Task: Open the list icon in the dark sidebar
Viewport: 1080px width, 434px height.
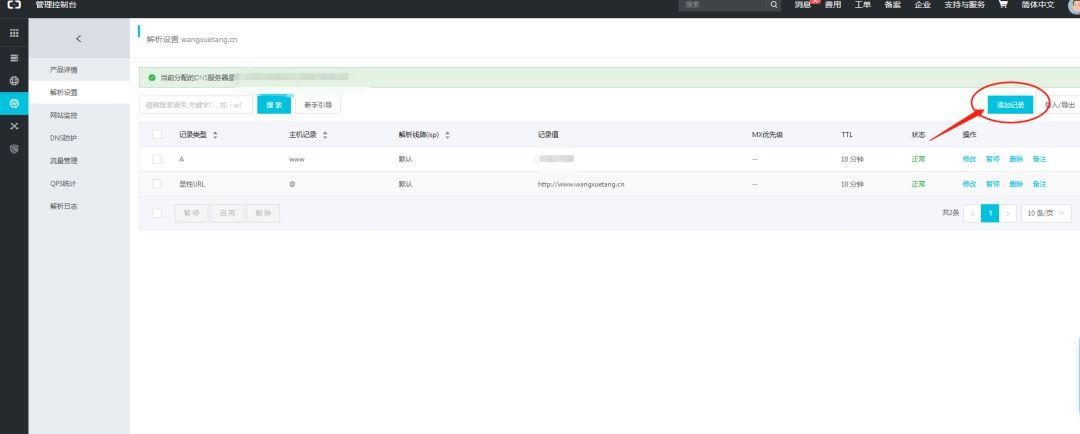Action: [14, 58]
